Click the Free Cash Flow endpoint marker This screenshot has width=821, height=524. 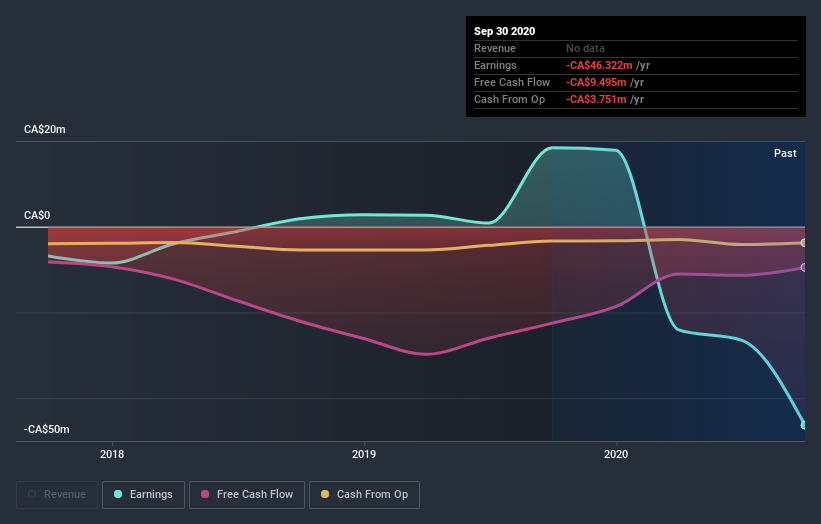[x=804, y=267]
